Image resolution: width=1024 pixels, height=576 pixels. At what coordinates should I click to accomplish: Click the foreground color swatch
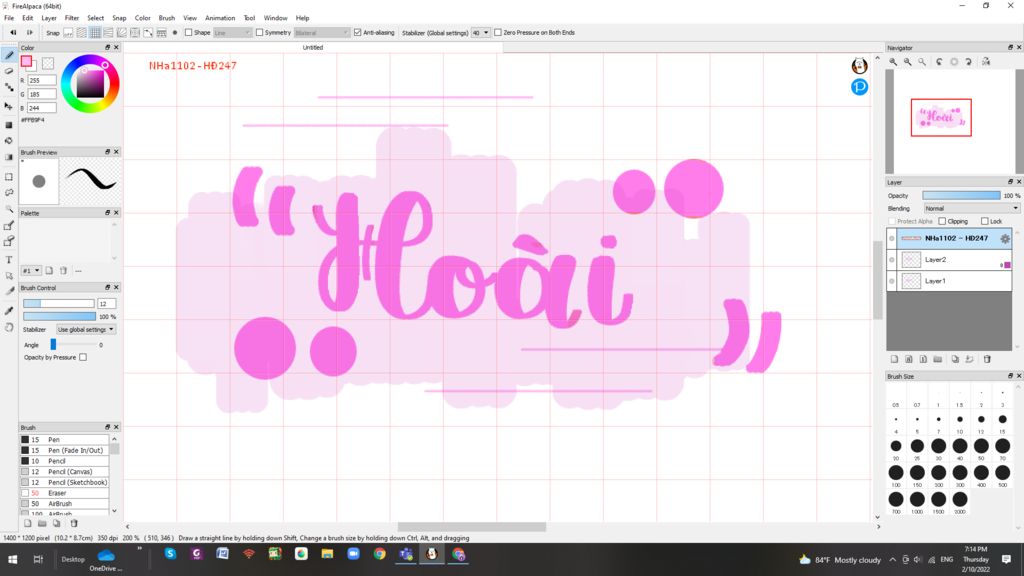click(x=26, y=61)
